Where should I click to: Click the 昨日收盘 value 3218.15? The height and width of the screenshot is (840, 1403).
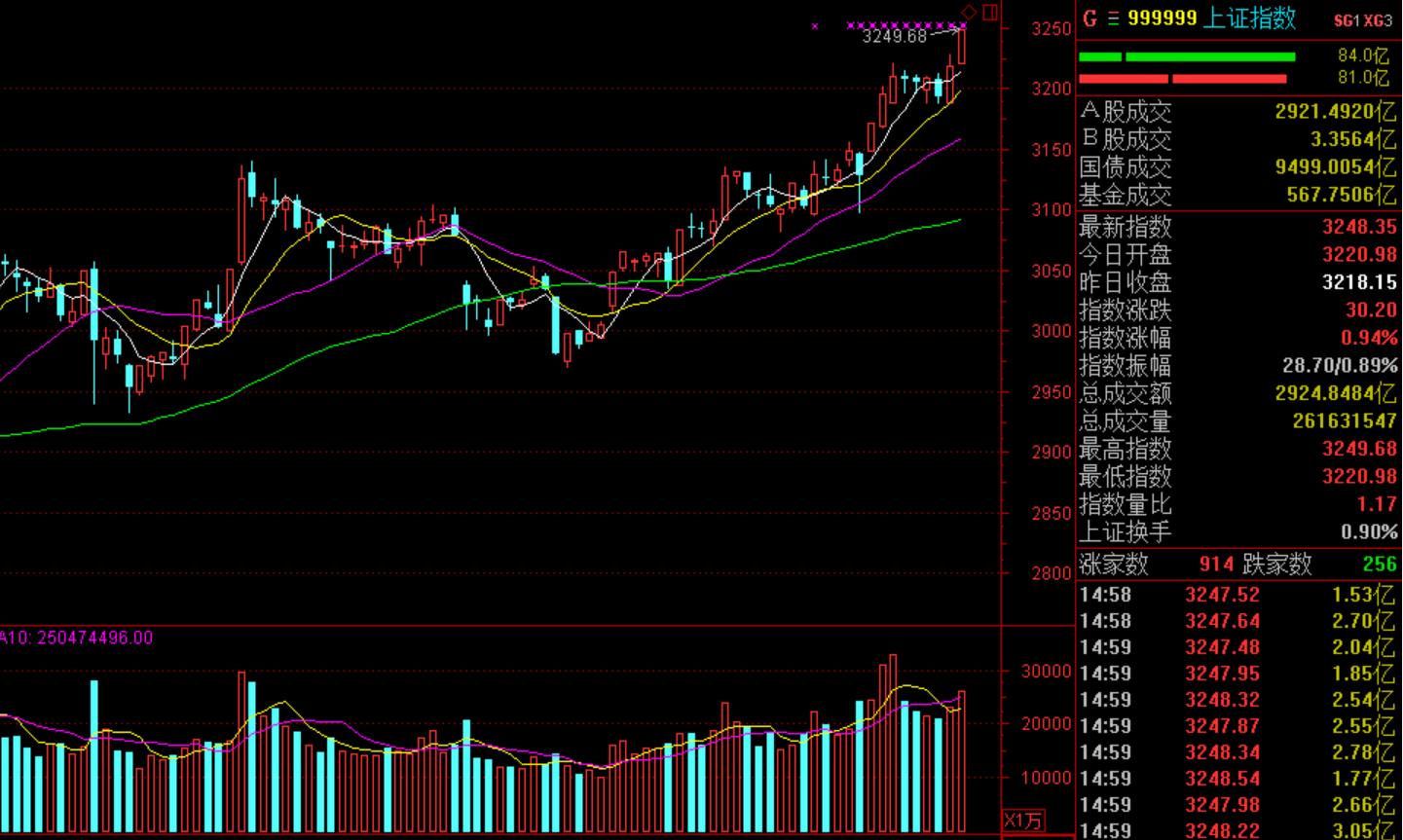click(1359, 282)
